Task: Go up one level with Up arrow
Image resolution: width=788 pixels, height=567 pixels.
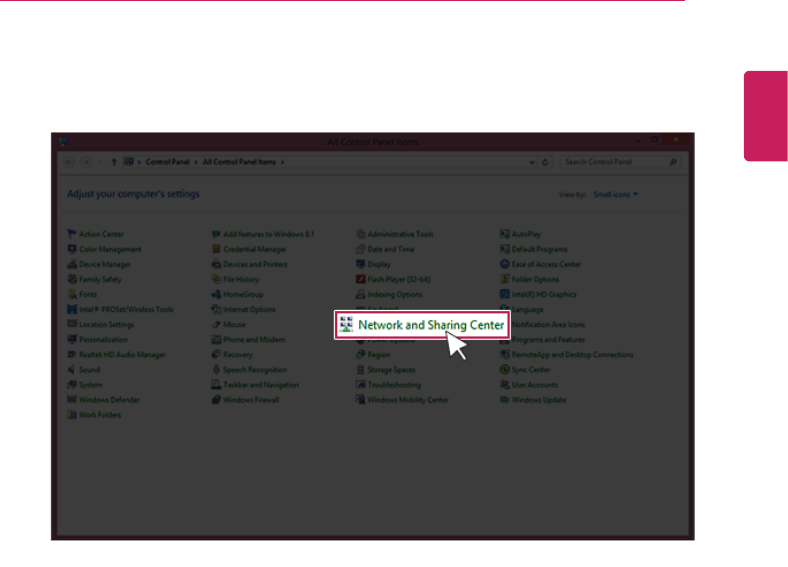Action: pyautogui.click(x=114, y=162)
